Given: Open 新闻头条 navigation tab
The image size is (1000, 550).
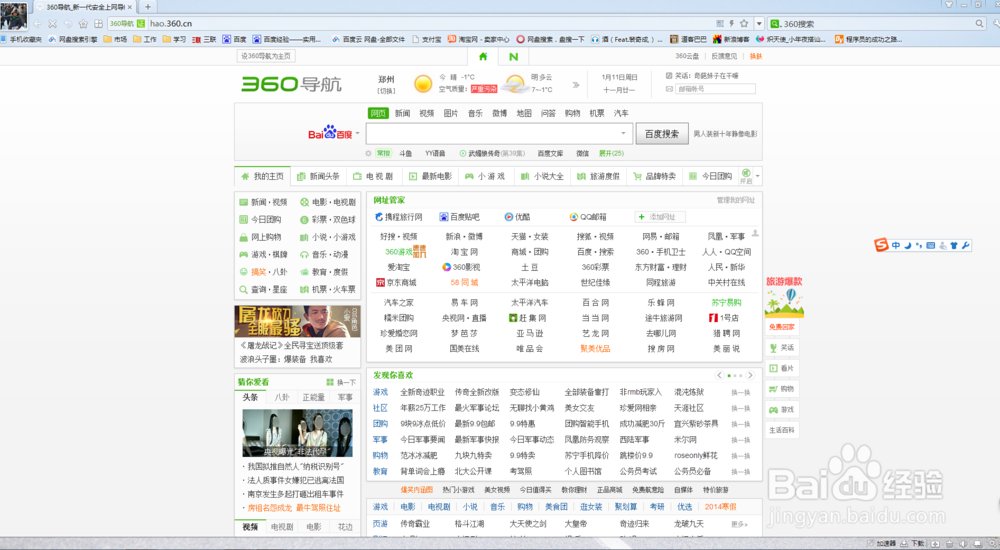Looking at the screenshot, I should (318, 176).
